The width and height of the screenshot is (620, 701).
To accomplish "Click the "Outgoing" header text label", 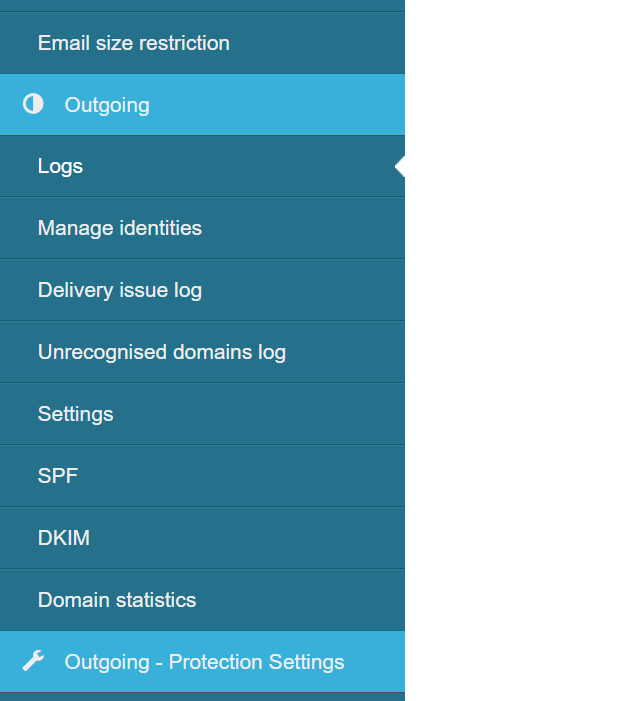I will click(x=107, y=105).
